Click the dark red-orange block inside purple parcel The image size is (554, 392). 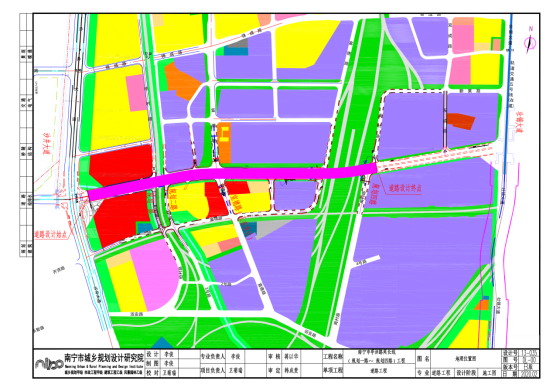pyautogui.click(x=461, y=121)
